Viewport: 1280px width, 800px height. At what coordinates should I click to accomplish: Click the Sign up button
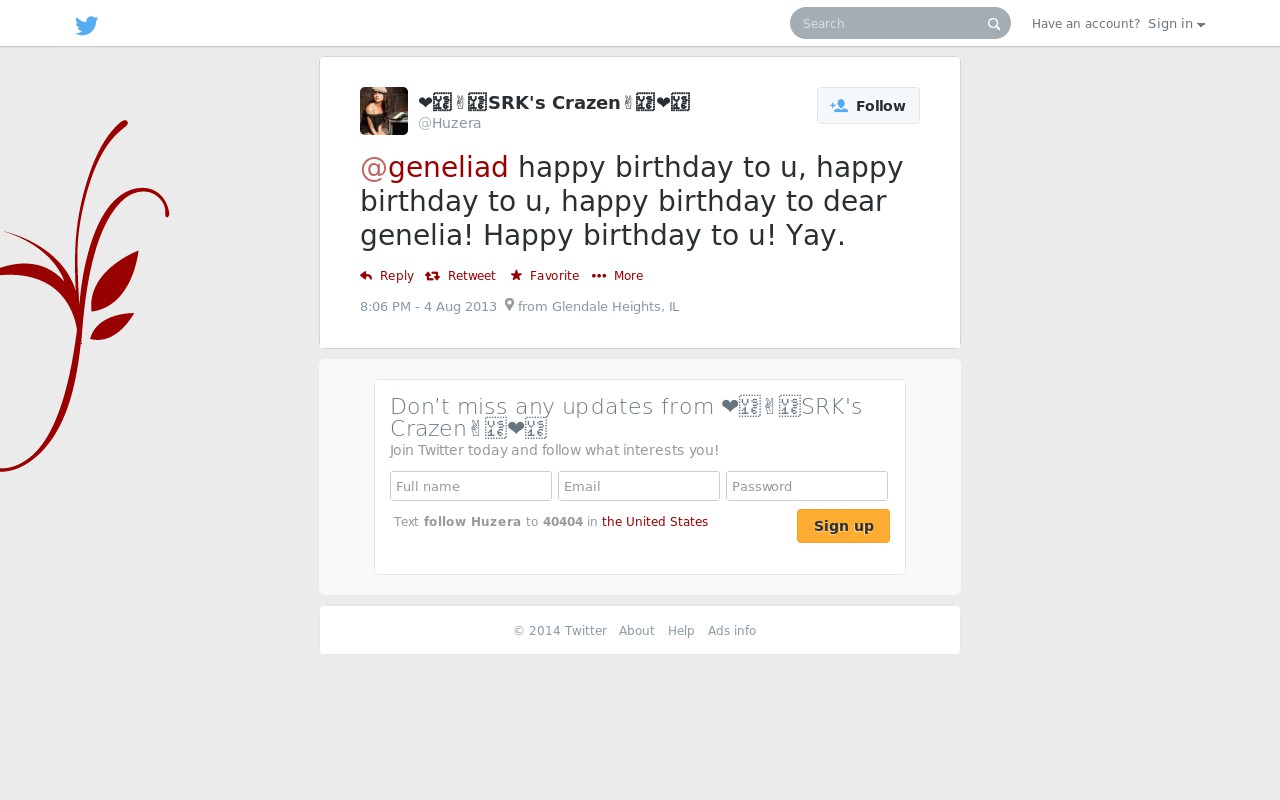tap(843, 526)
